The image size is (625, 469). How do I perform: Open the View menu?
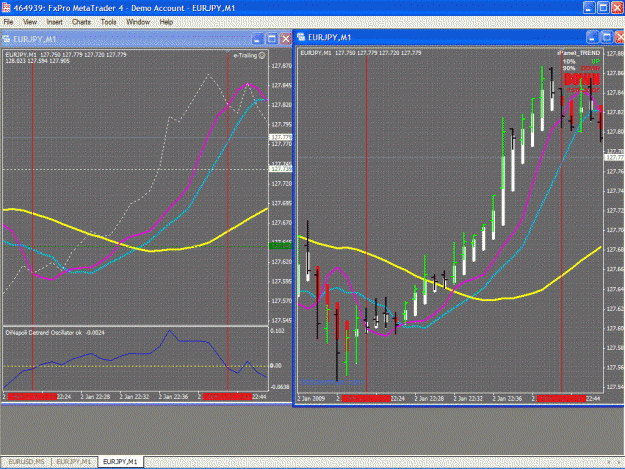point(30,22)
